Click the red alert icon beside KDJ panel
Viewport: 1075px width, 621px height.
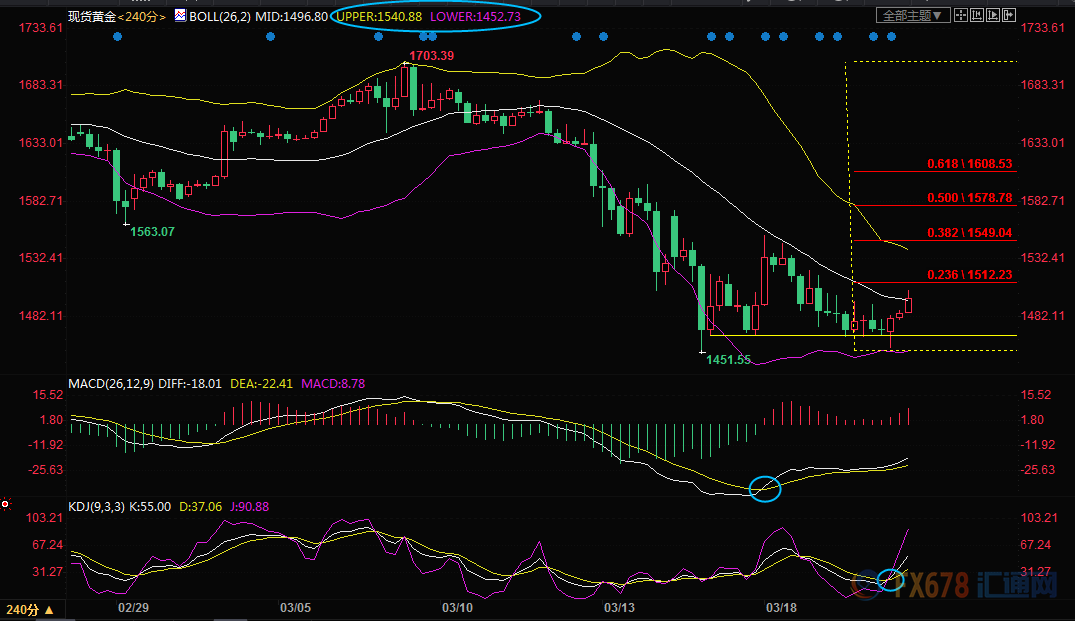[x=7, y=504]
